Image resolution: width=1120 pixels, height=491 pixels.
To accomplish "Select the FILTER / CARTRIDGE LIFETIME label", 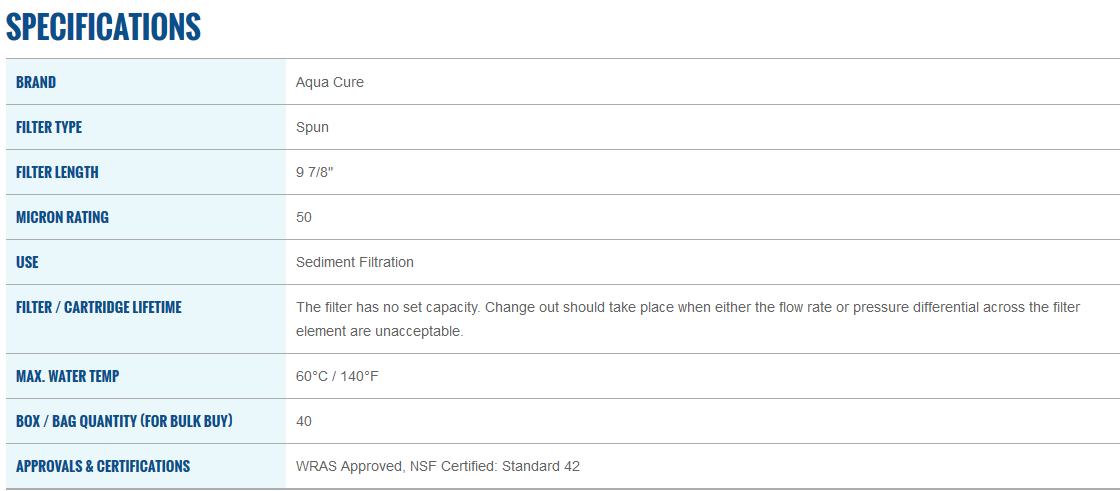I will click(x=99, y=307).
